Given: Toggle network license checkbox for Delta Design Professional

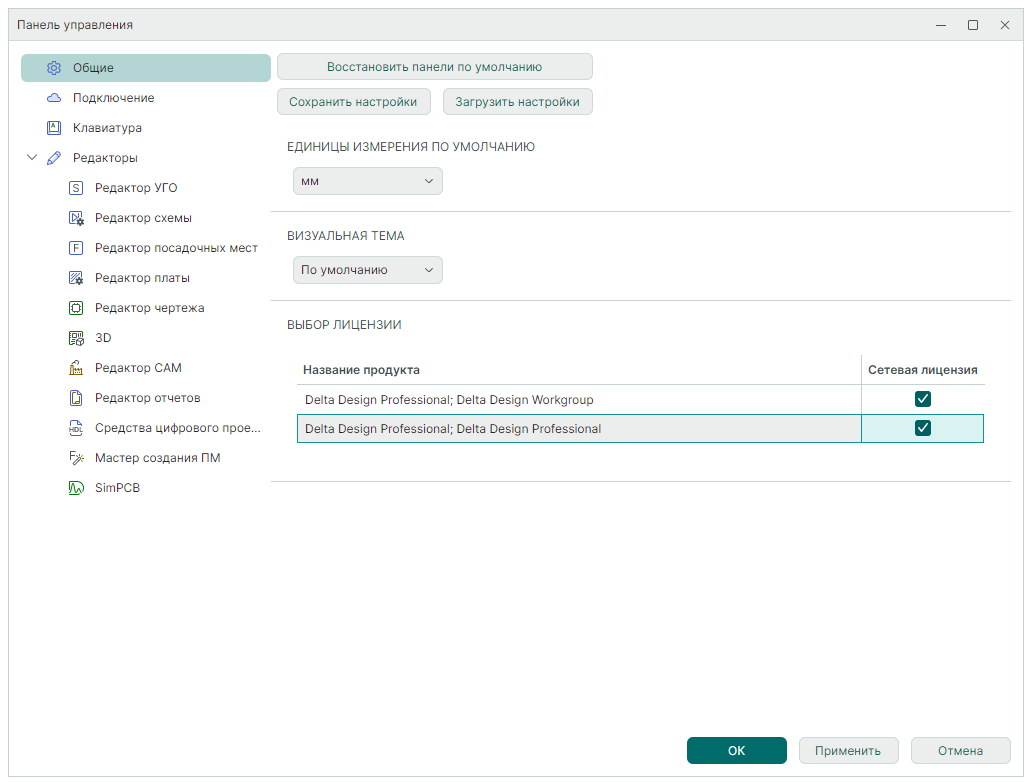Looking at the screenshot, I should click(922, 428).
